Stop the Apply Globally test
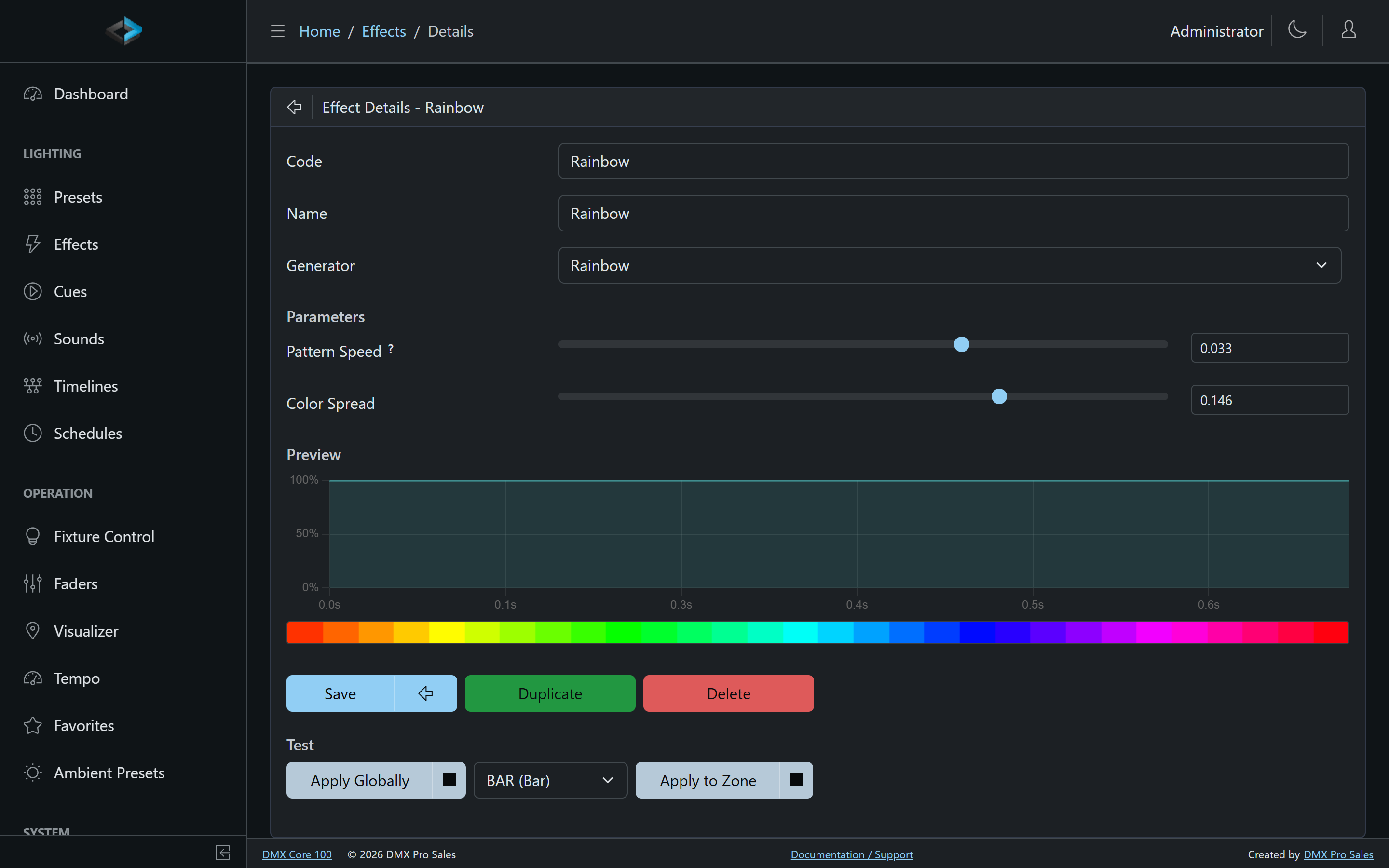Screen dimensions: 1389x868 pos(449,780)
